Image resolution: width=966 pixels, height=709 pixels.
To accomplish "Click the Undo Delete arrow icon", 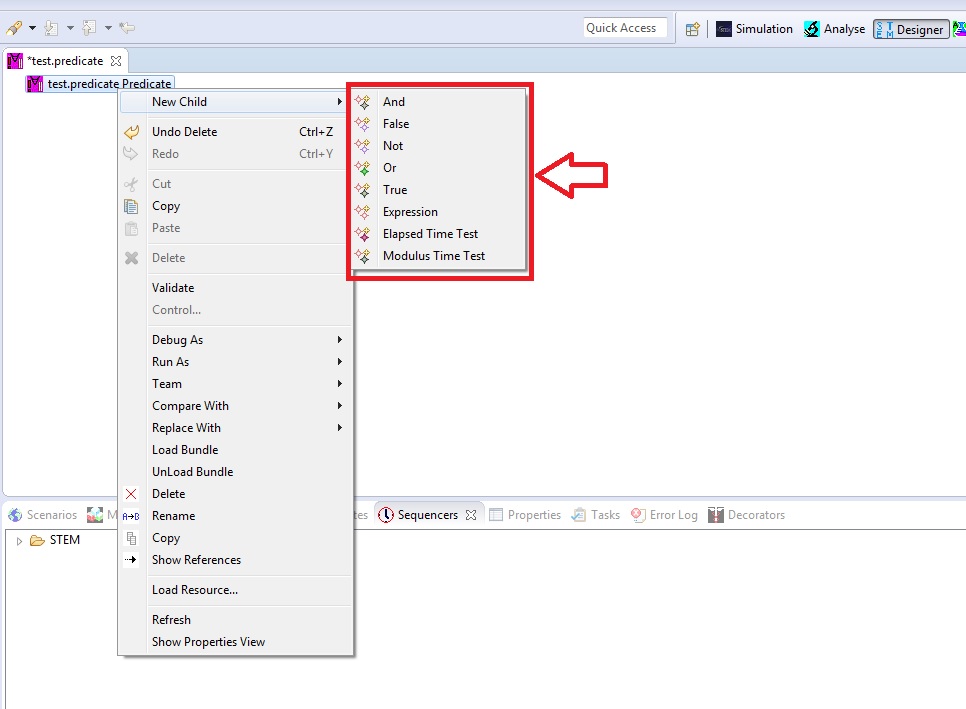I will click(x=131, y=132).
